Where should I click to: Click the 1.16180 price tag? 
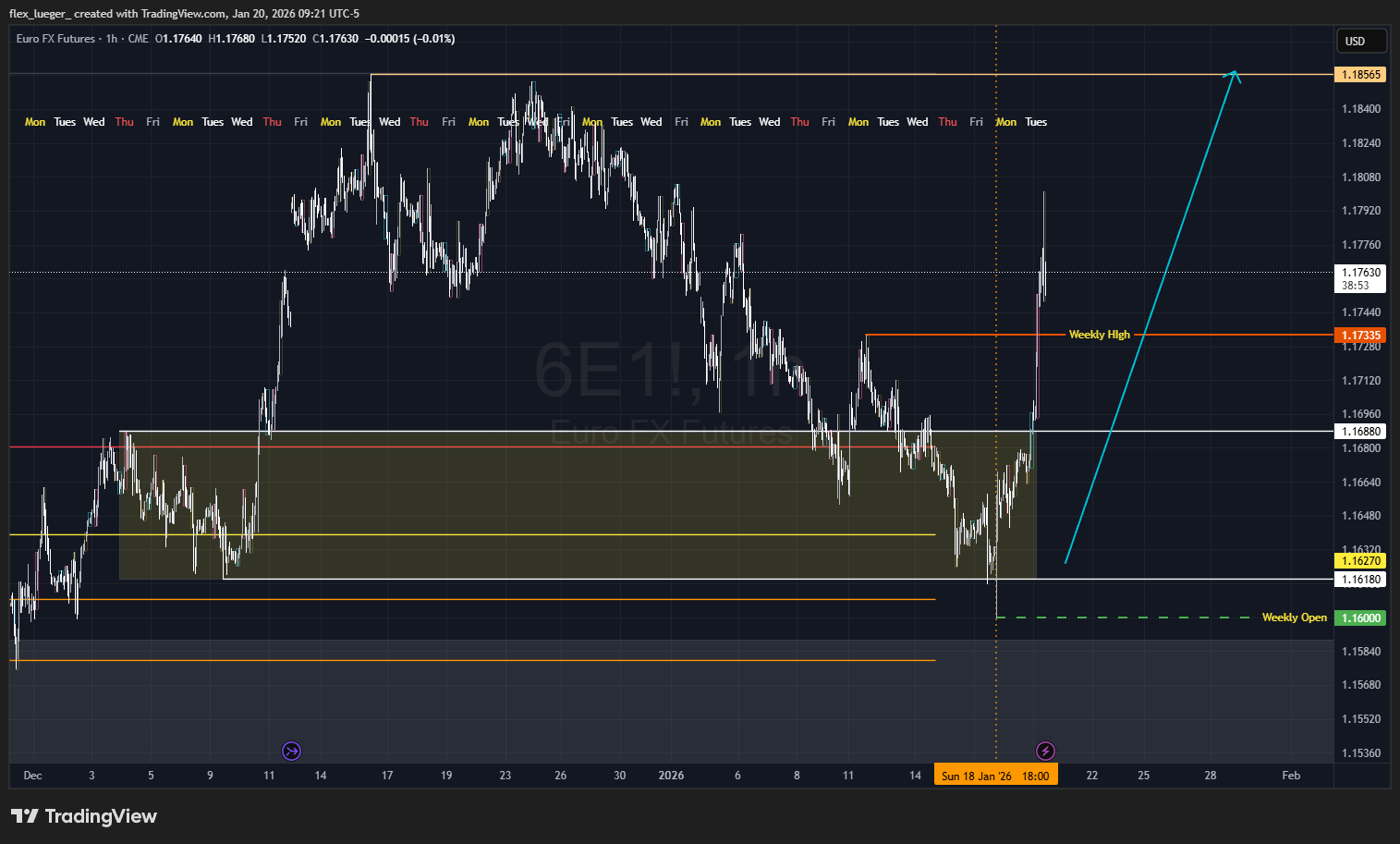tap(1360, 580)
